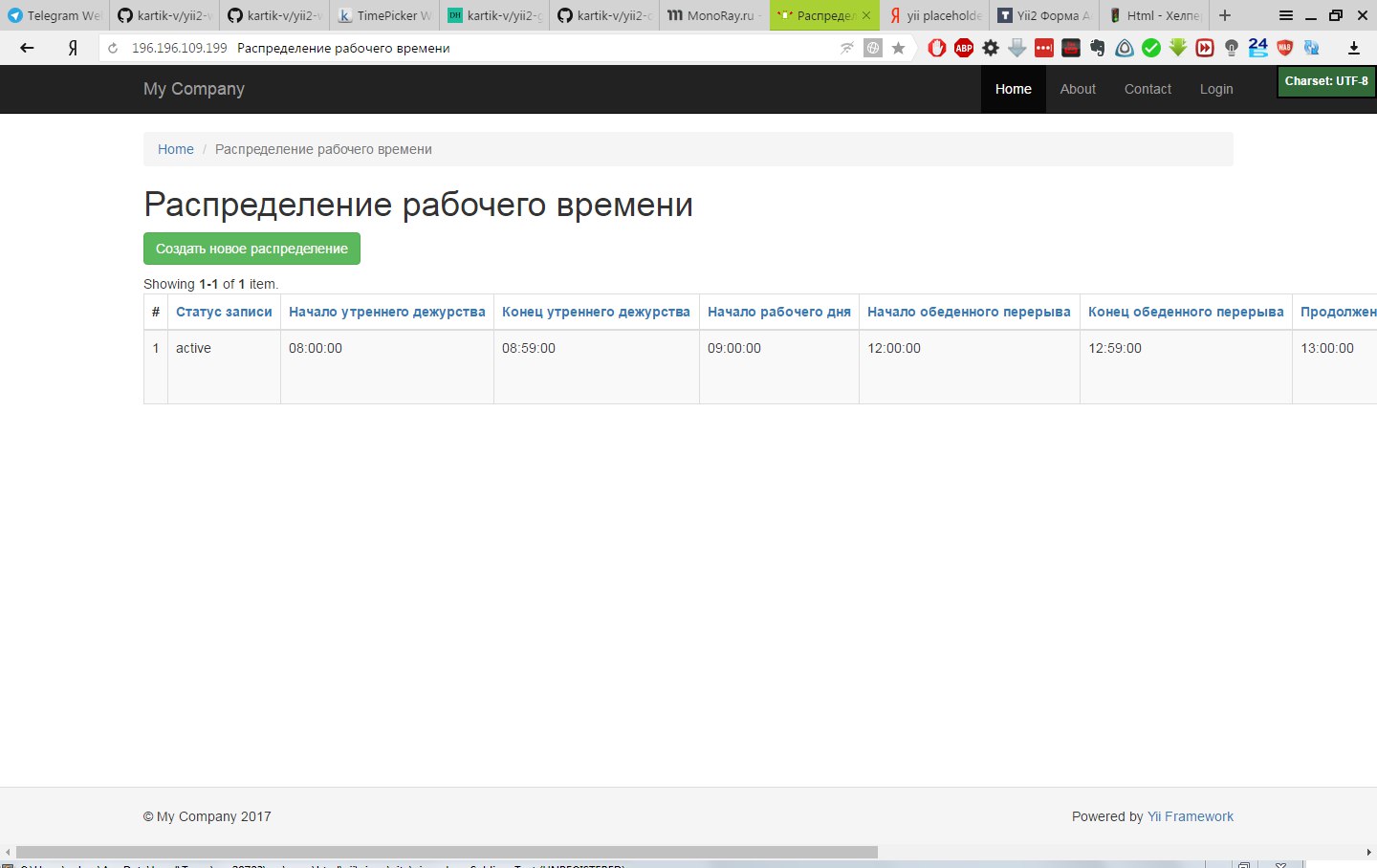Image resolution: width=1377 pixels, height=868 pixels.
Task: Click the lightbulb extension icon
Action: [1232, 48]
